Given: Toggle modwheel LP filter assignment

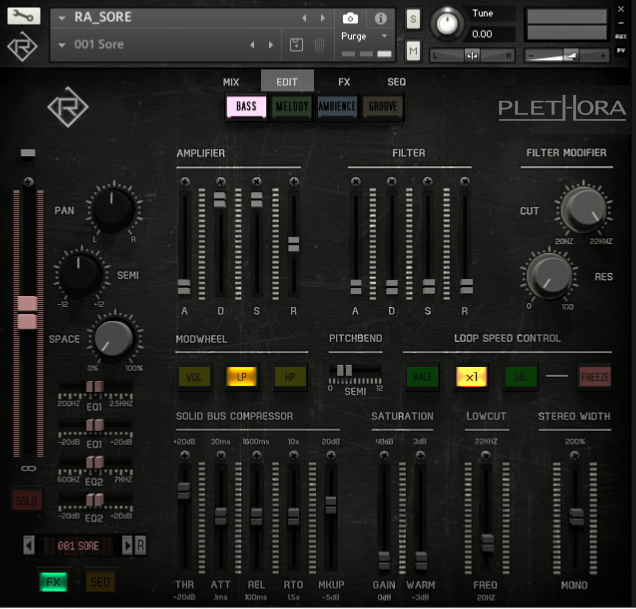Looking at the screenshot, I should click(241, 377).
